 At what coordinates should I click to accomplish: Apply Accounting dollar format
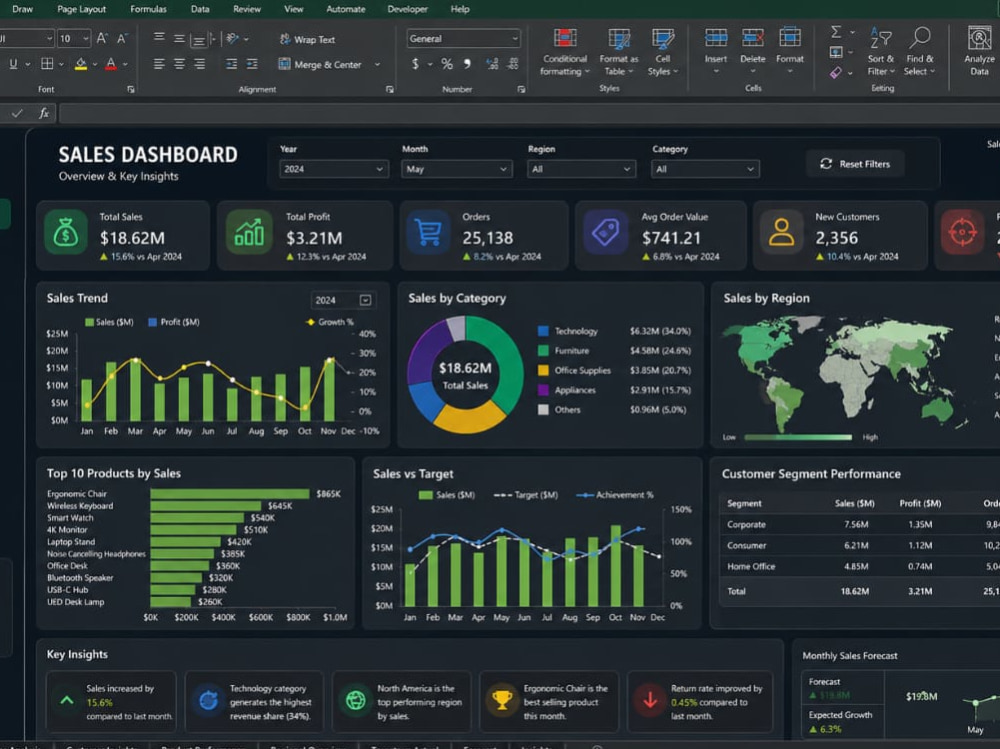coord(415,64)
